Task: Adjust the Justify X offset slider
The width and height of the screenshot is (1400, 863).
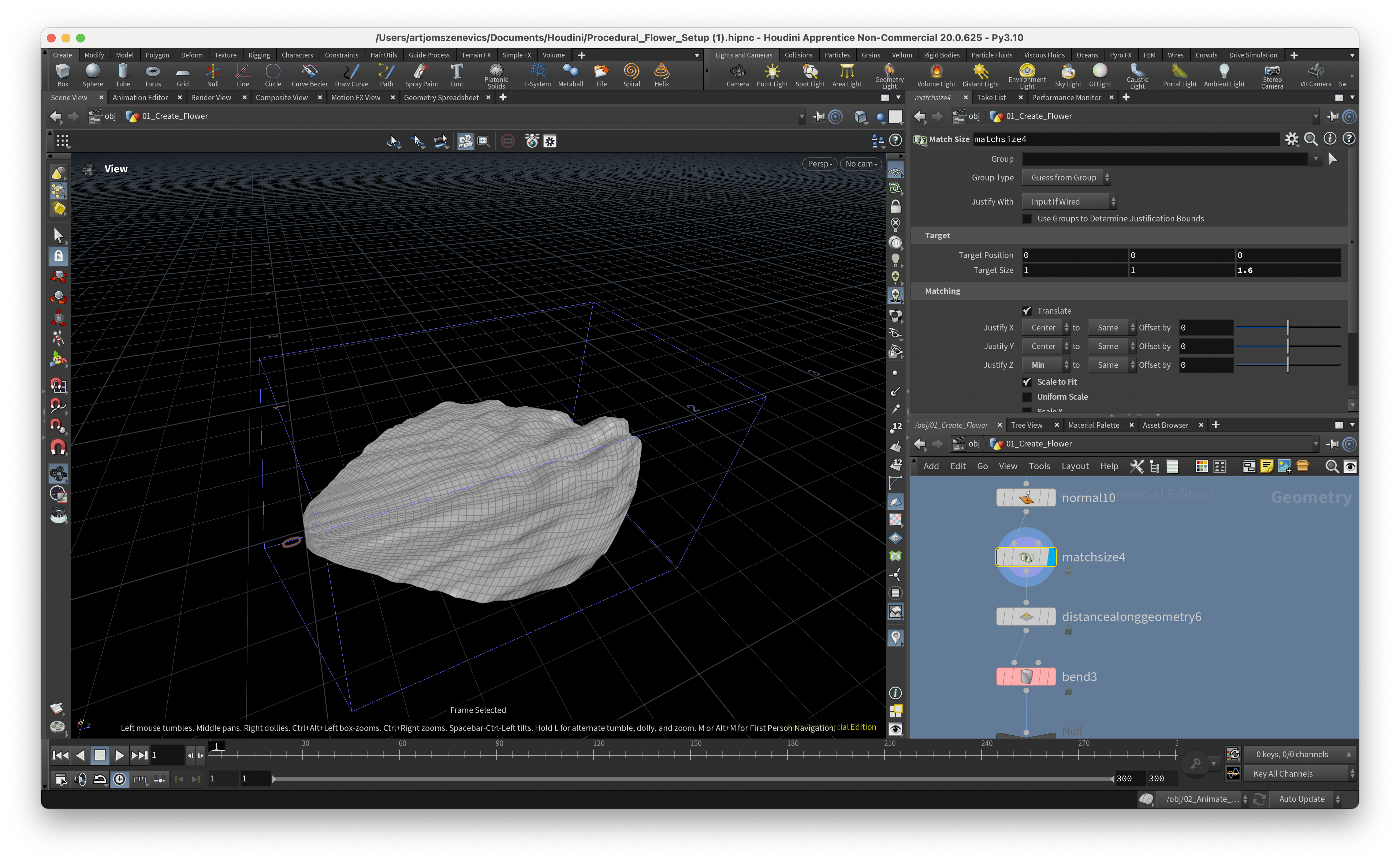Action: click(x=1288, y=328)
